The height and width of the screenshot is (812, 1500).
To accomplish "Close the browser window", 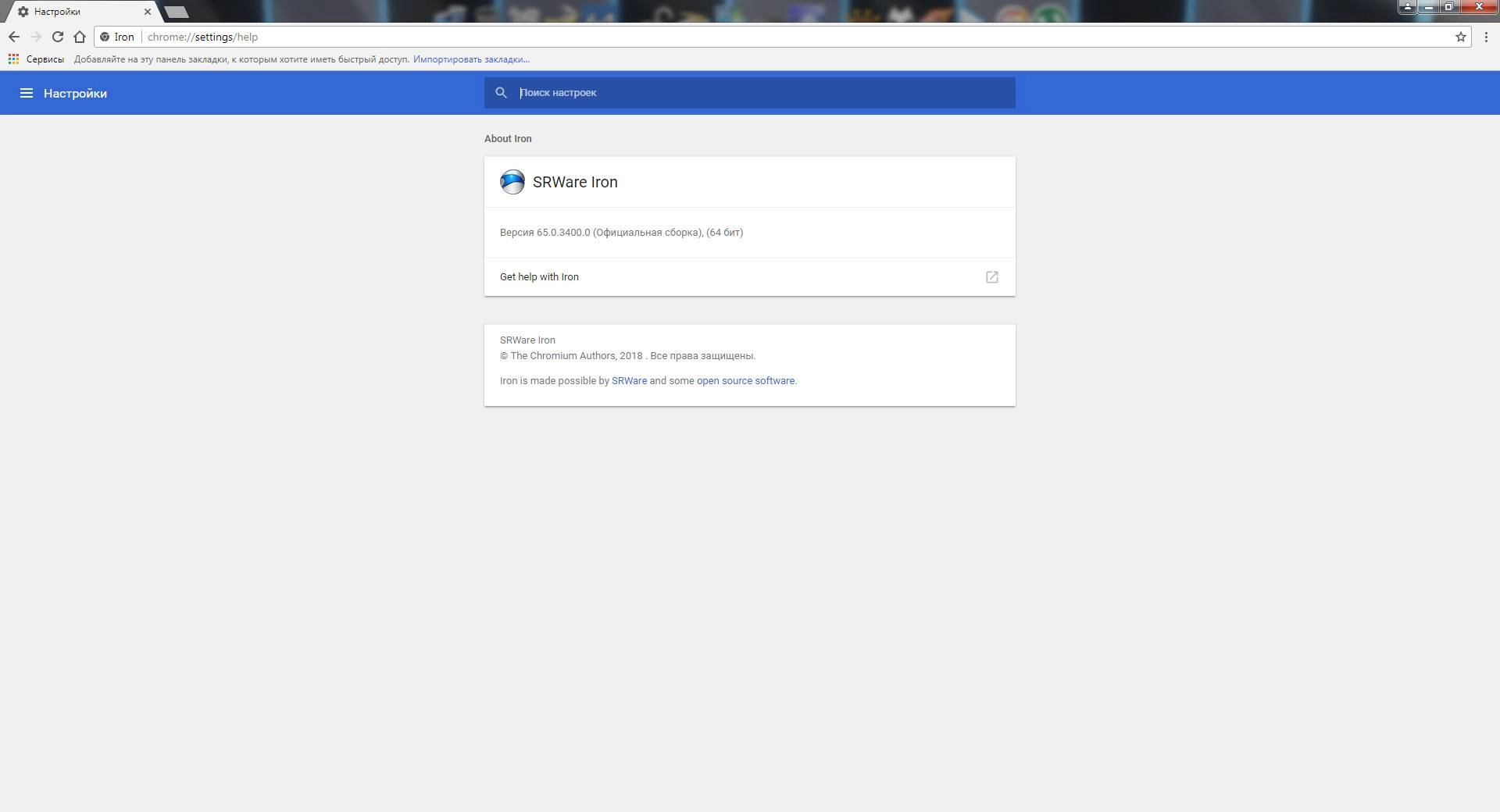I will coord(1478,6).
